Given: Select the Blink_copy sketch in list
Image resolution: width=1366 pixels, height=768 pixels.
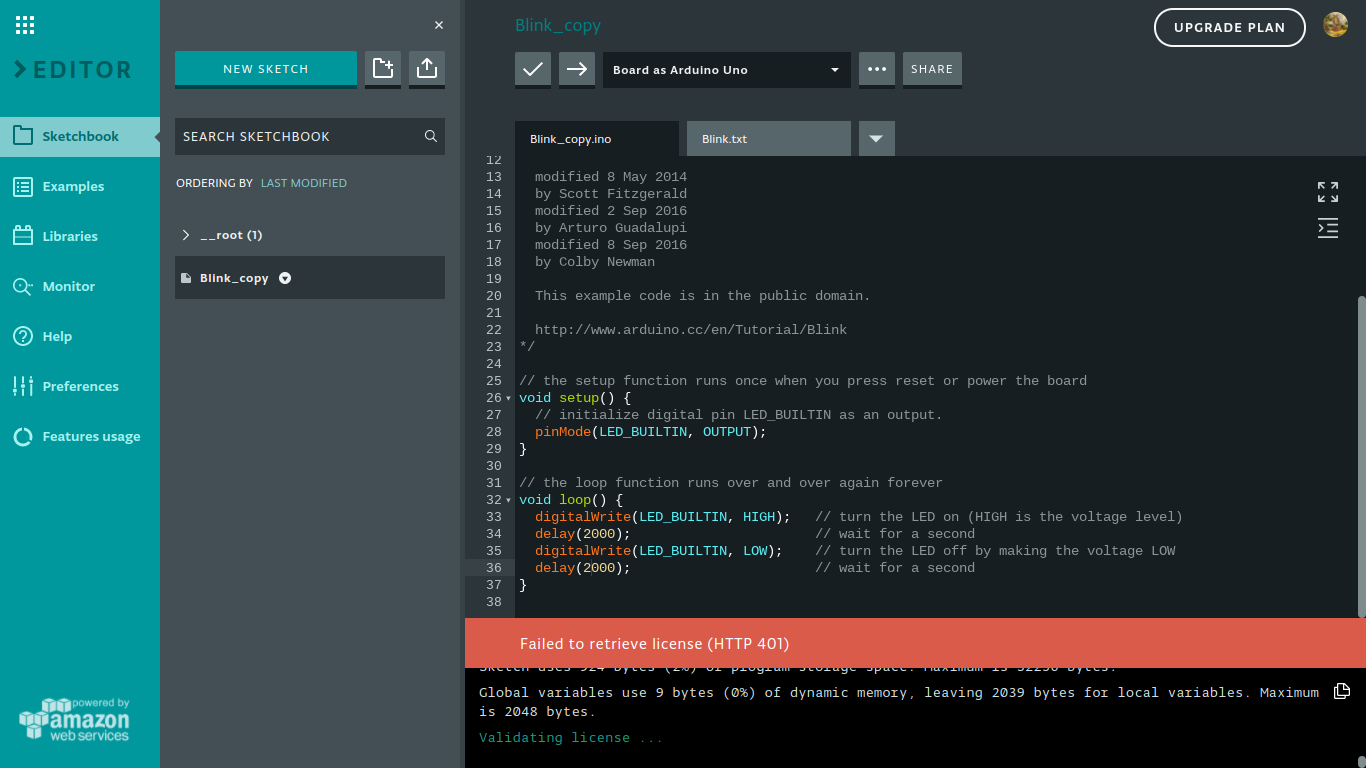Looking at the screenshot, I should 310,278.
